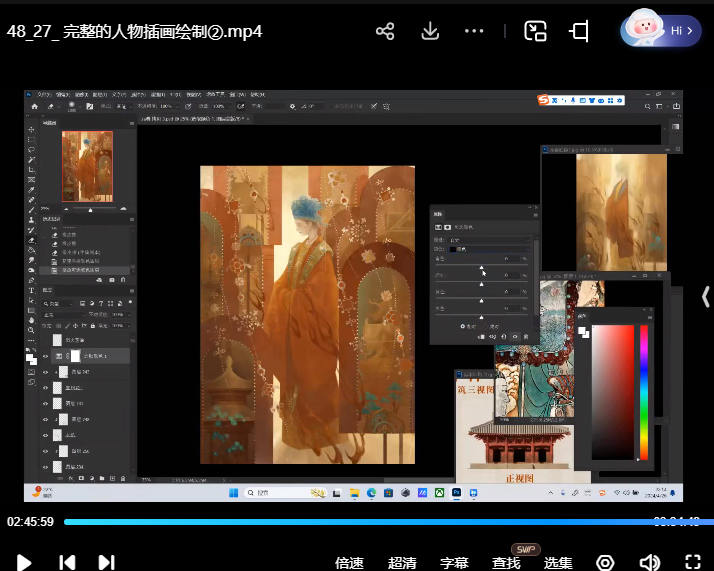Play the video
Image resolution: width=714 pixels, height=571 pixels.
click(24, 562)
